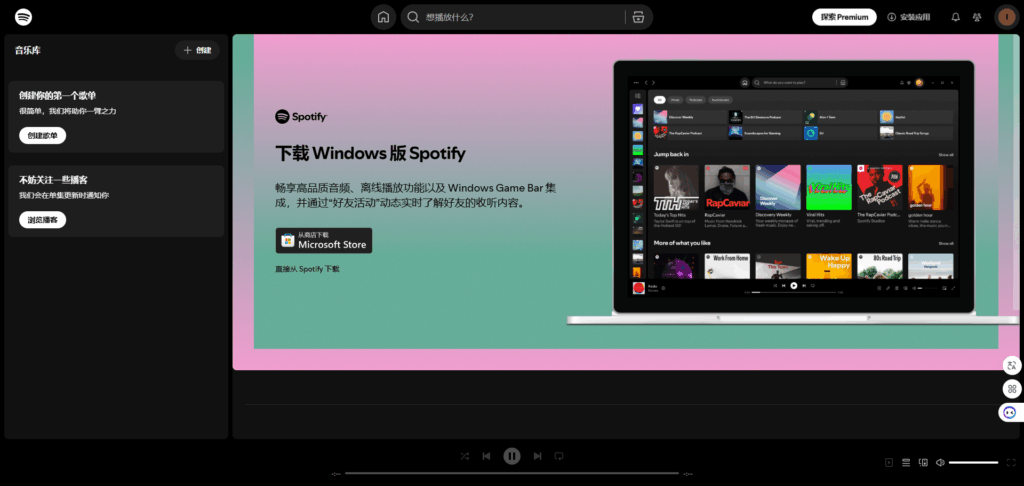
Task: Open the user profile avatar menu
Action: (x=1006, y=17)
